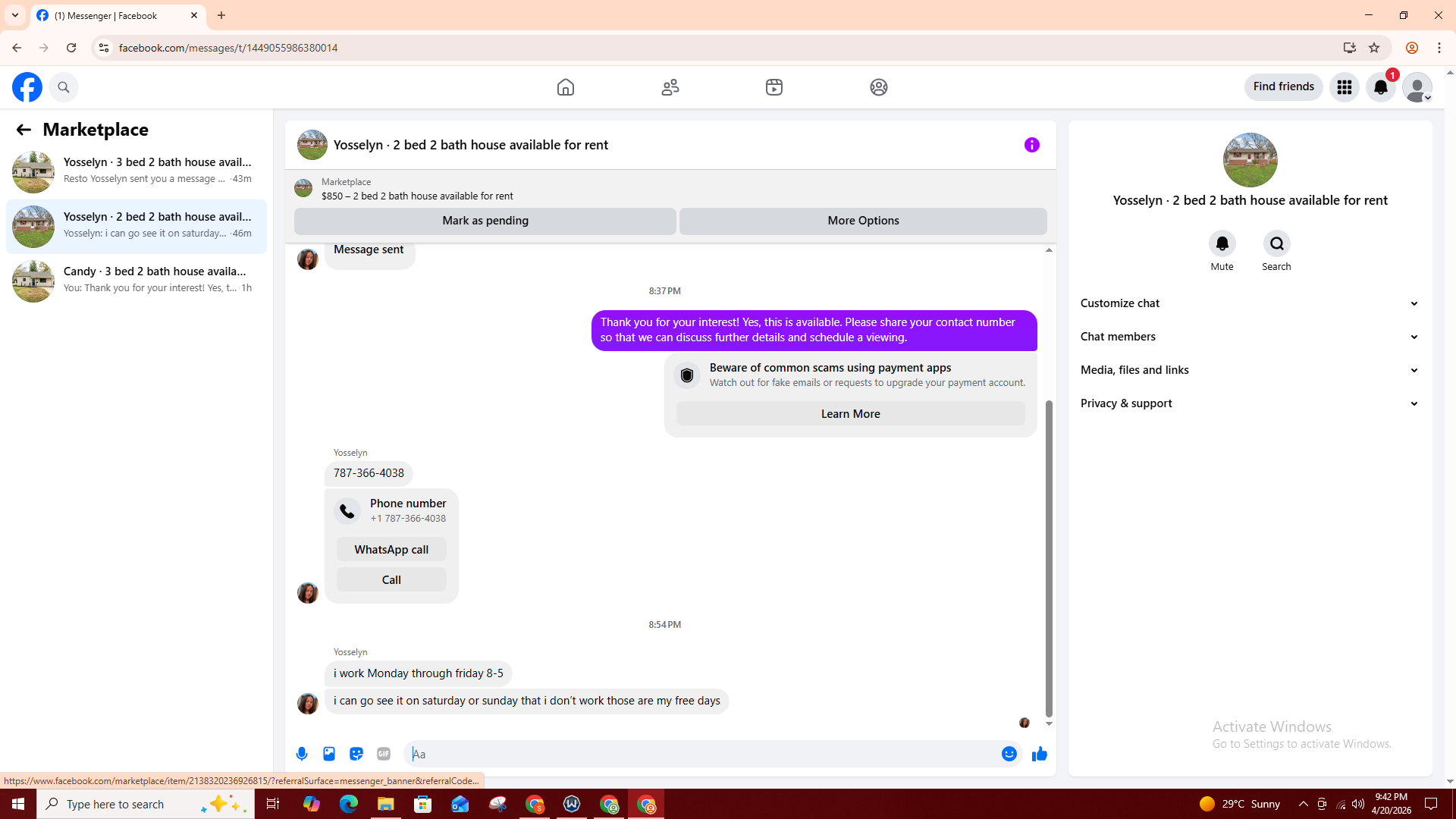
Task: Show hidden system tray icons
Action: (1303, 804)
